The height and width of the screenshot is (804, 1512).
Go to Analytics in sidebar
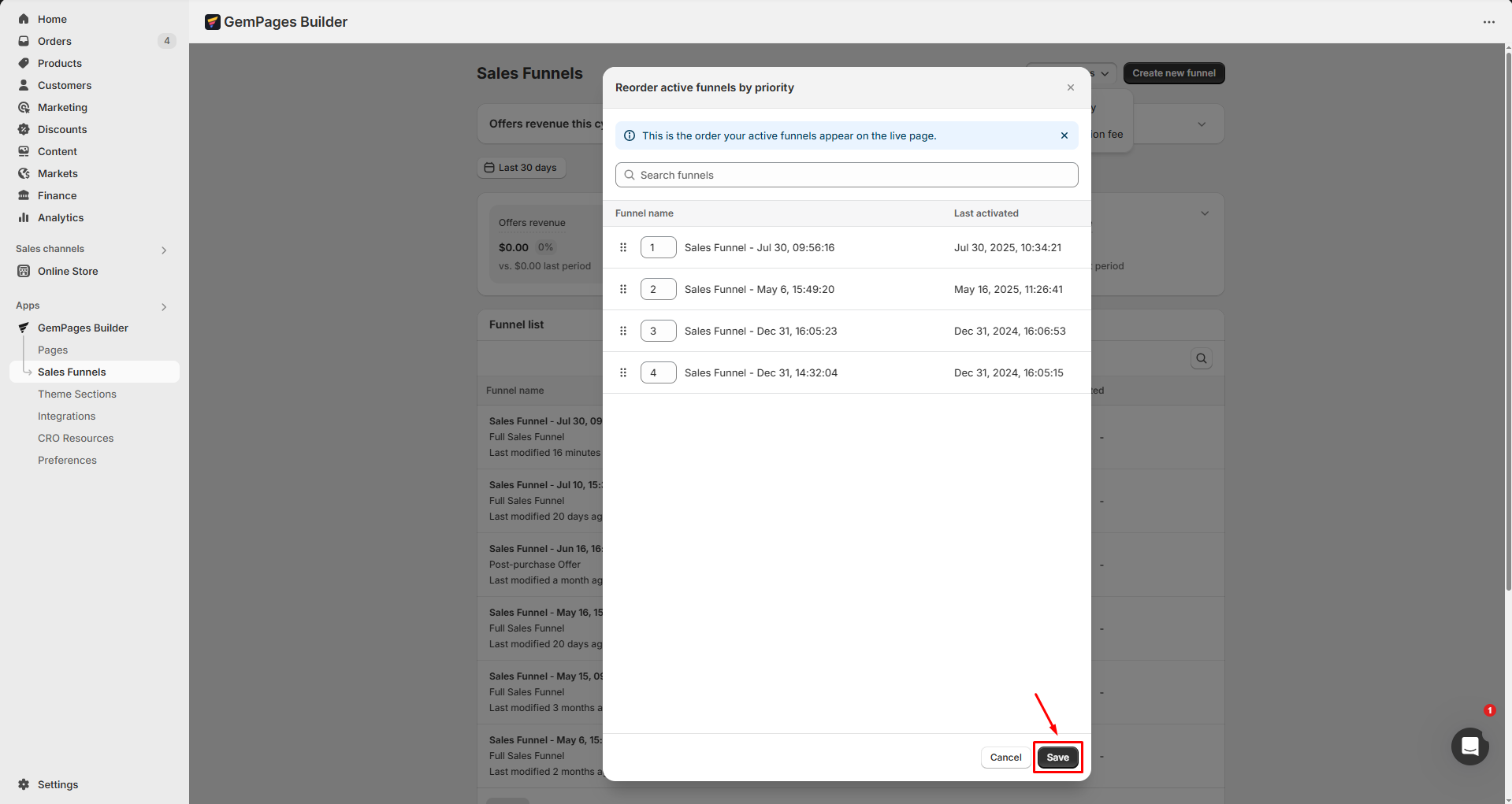pyautogui.click(x=61, y=217)
